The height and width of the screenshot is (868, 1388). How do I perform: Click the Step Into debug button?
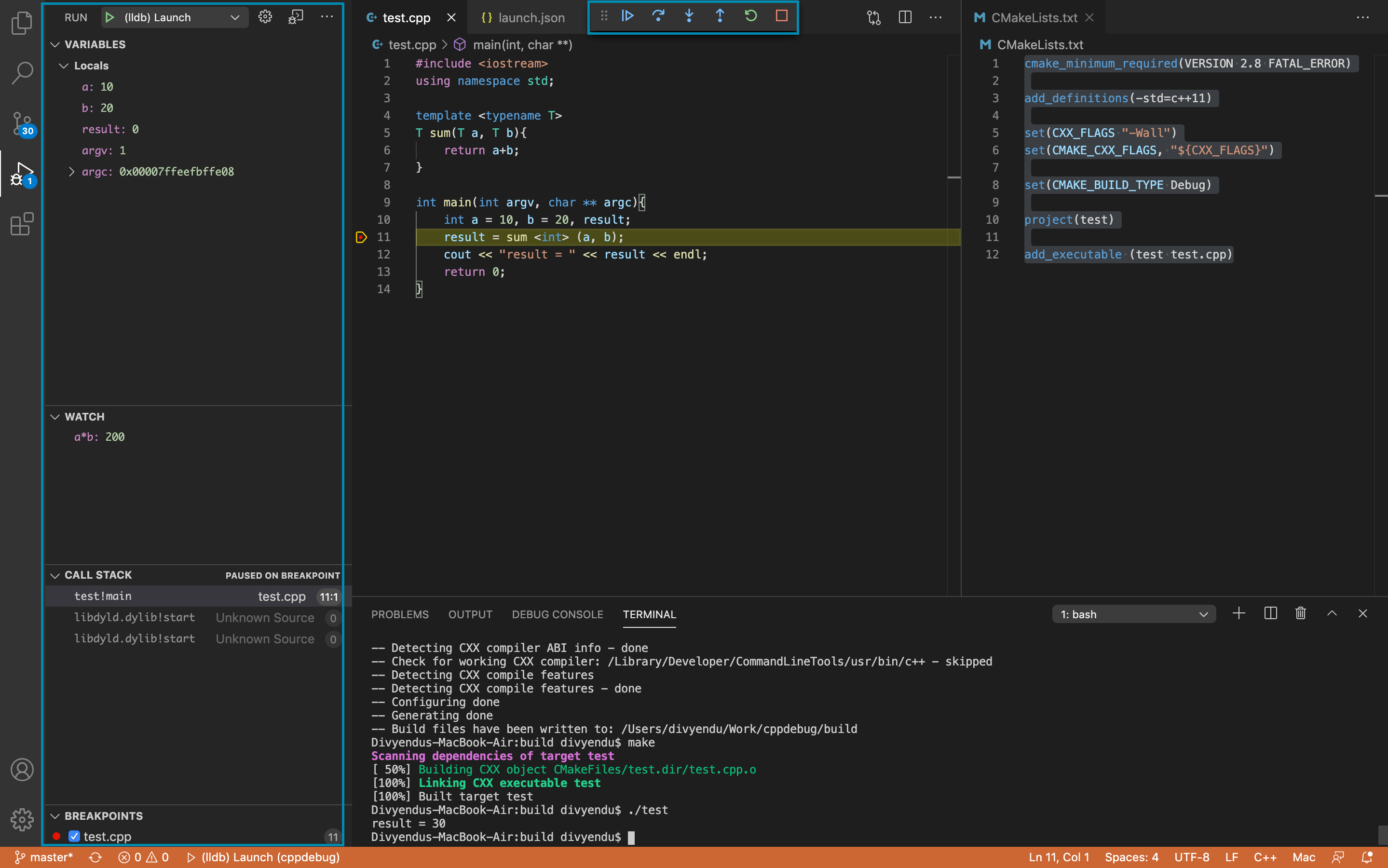tap(689, 16)
